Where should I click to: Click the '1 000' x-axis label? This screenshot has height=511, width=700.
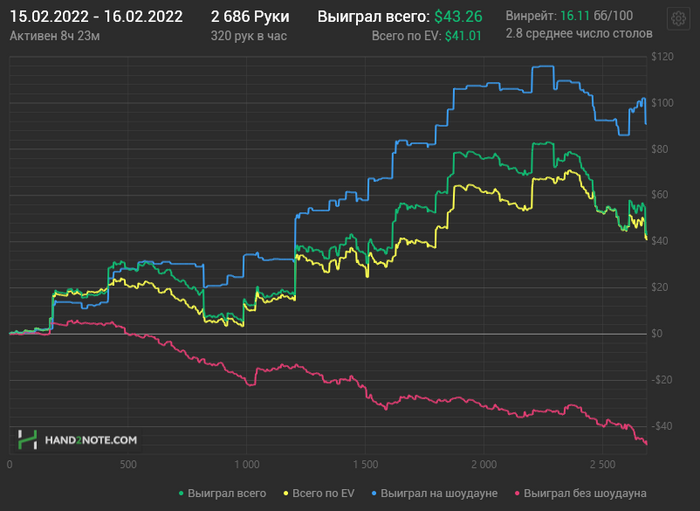(x=247, y=465)
